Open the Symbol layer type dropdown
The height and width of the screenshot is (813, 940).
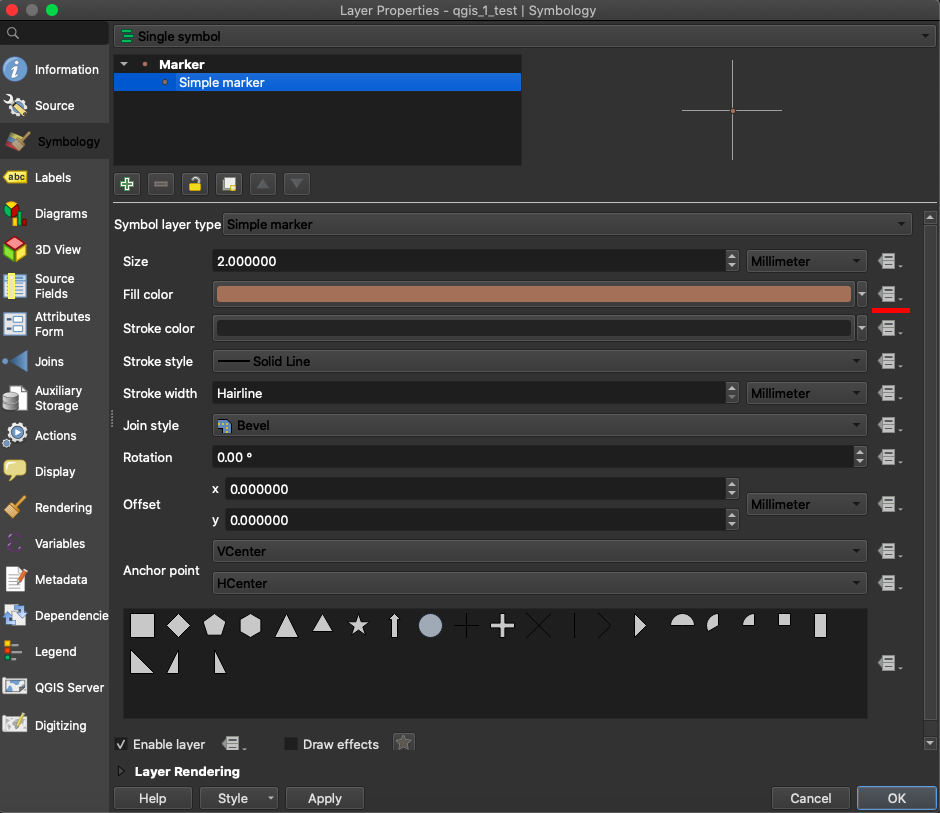point(567,224)
